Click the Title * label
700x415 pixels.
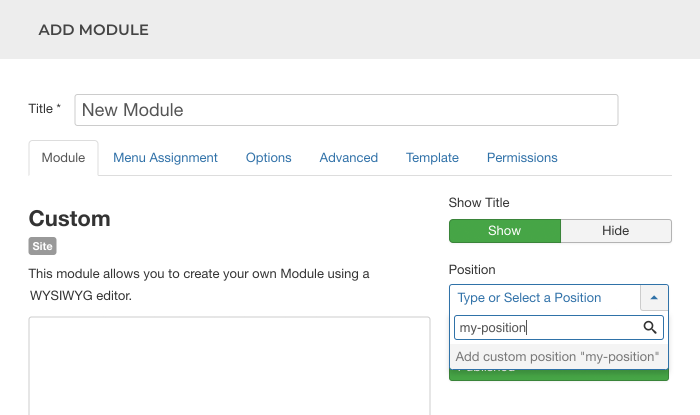(x=45, y=109)
